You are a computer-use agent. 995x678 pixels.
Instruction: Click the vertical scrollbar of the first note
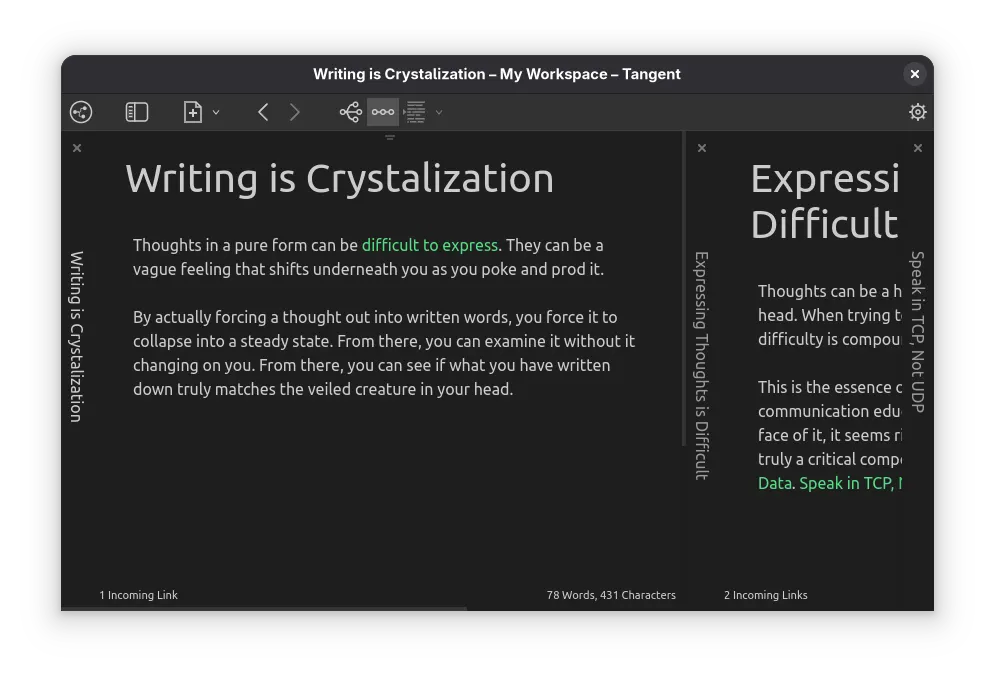(x=683, y=289)
